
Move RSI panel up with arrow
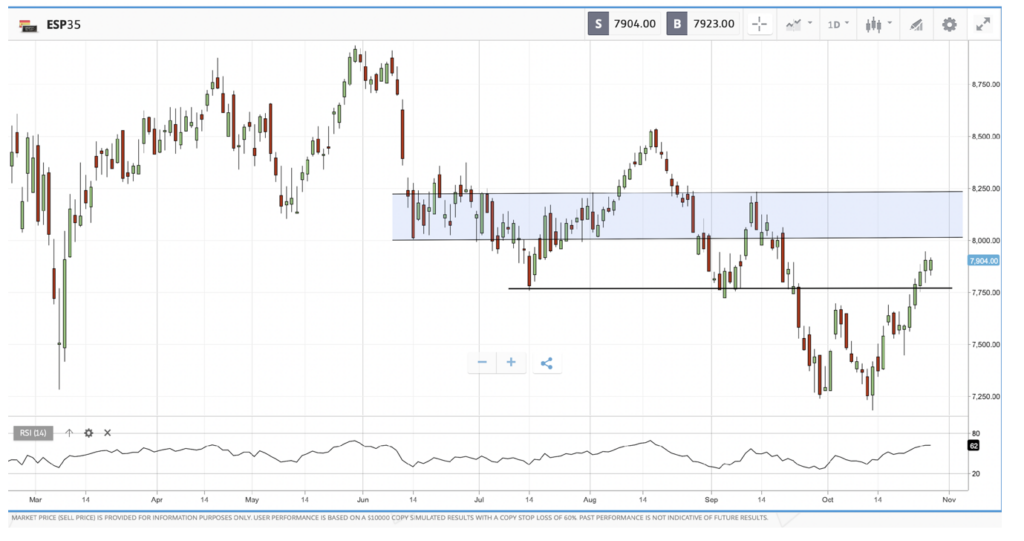(x=69, y=433)
